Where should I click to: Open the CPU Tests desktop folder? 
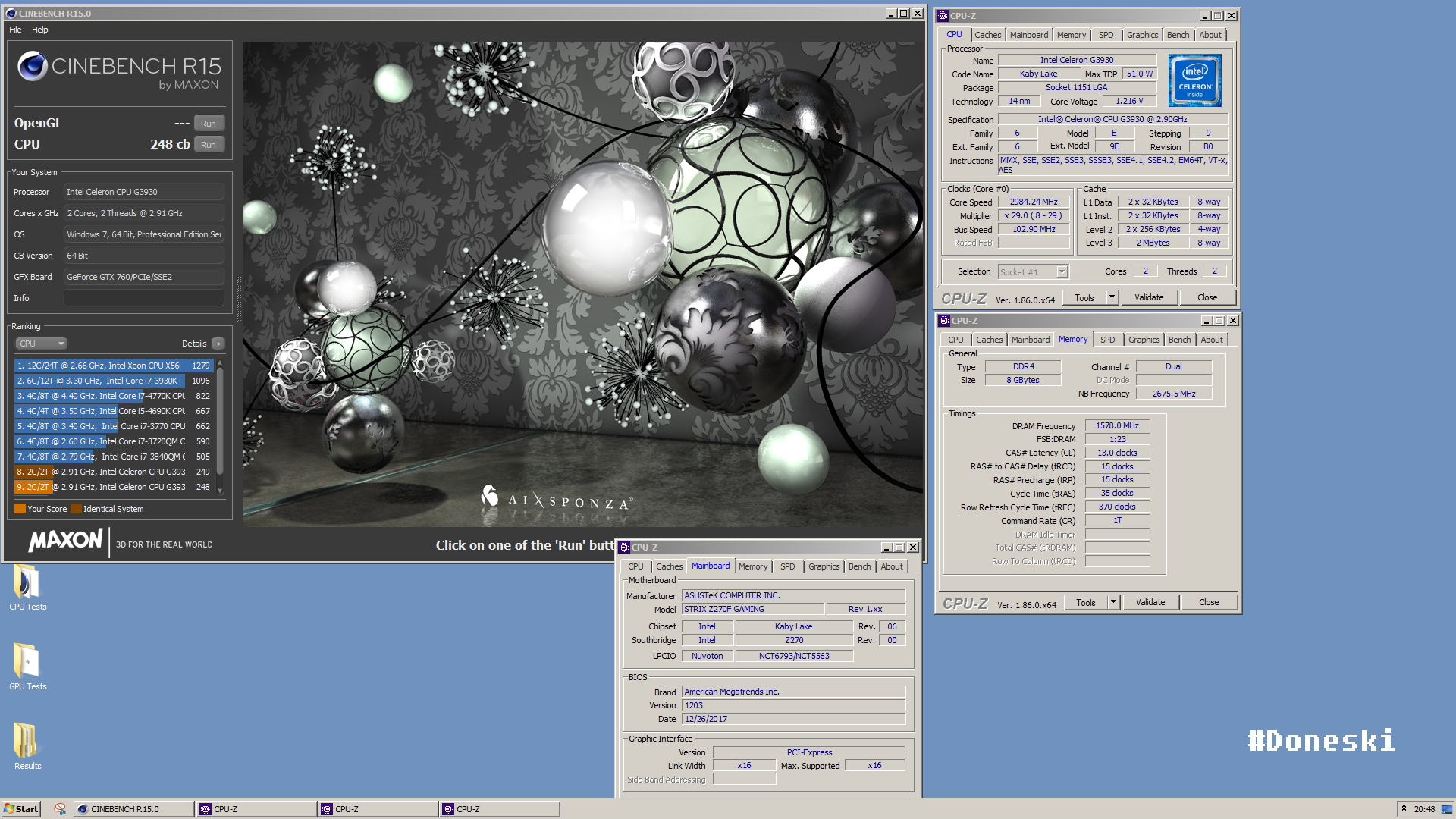point(27,587)
